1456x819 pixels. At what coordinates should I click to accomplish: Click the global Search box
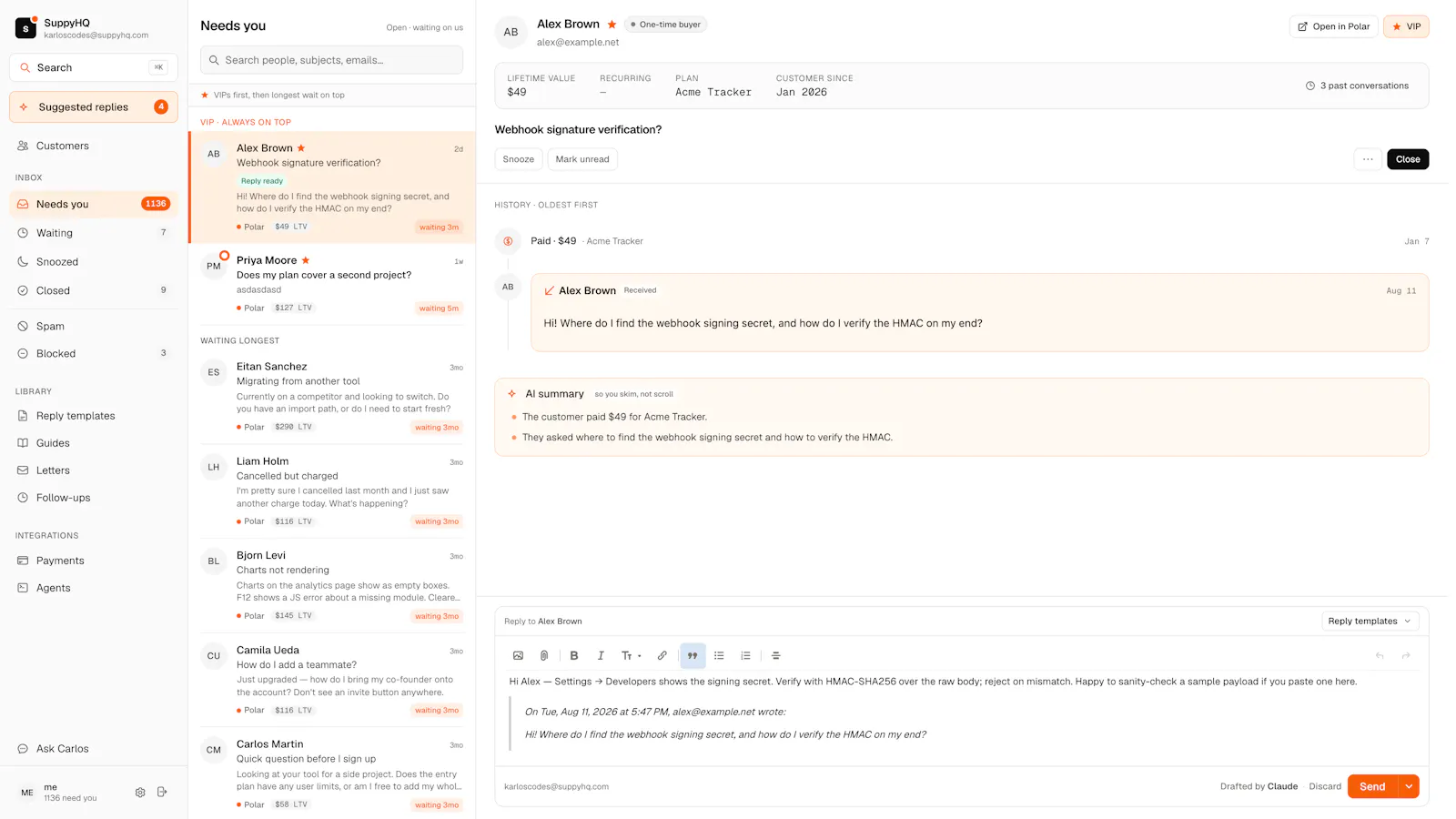pyautogui.click(x=94, y=67)
